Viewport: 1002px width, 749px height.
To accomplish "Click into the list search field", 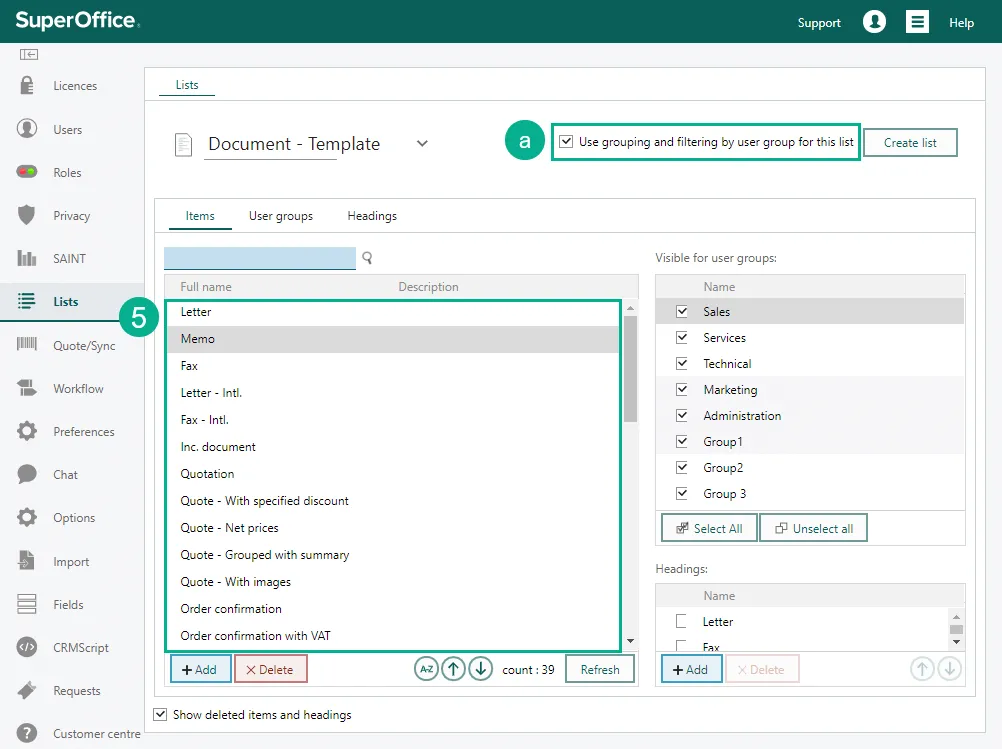I will click(x=259, y=259).
